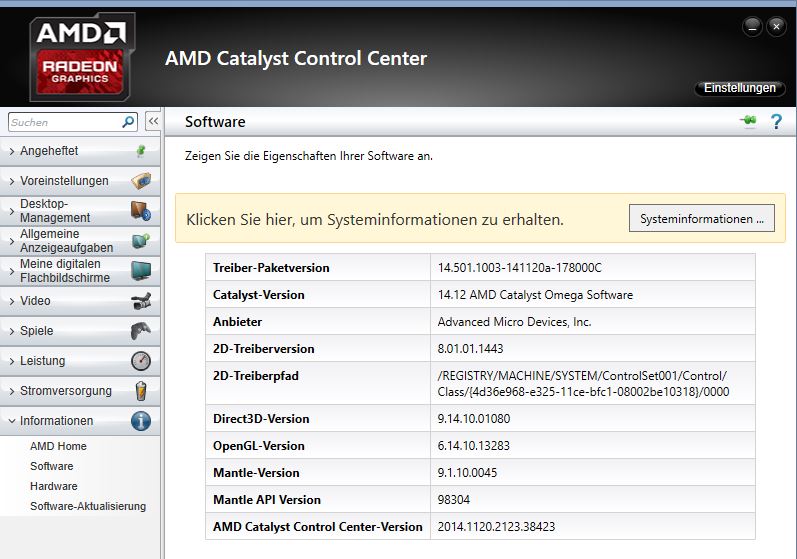Image resolution: width=797 pixels, height=559 pixels.
Task: Click the Spiele gamepad icon
Action: [141, 331]
